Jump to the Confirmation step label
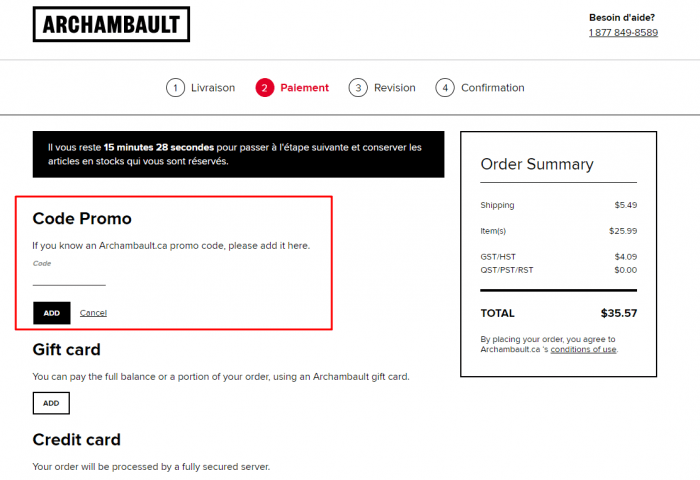The image size is (700, 480). coord(492,88)
